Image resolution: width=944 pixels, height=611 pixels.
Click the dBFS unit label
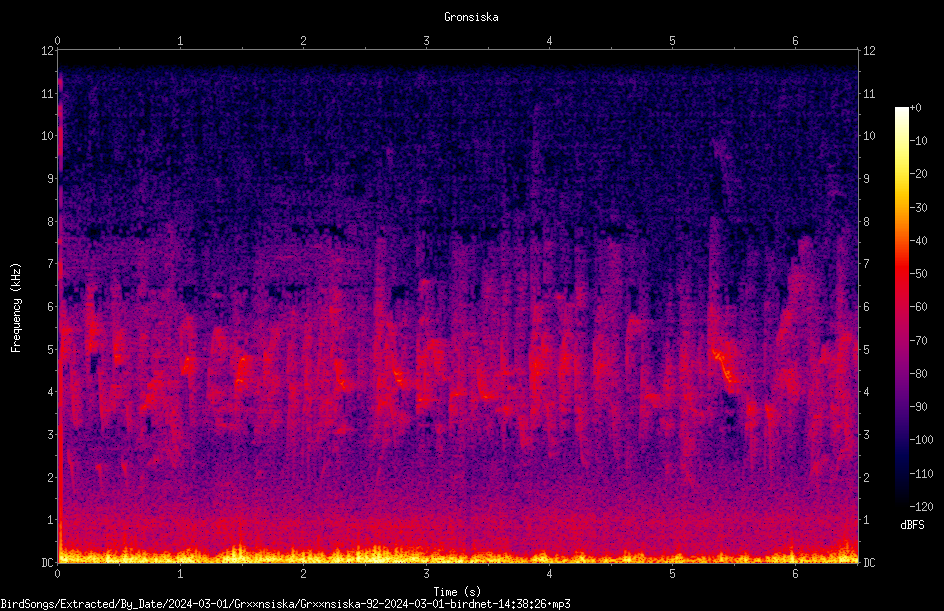pos(912,525)
